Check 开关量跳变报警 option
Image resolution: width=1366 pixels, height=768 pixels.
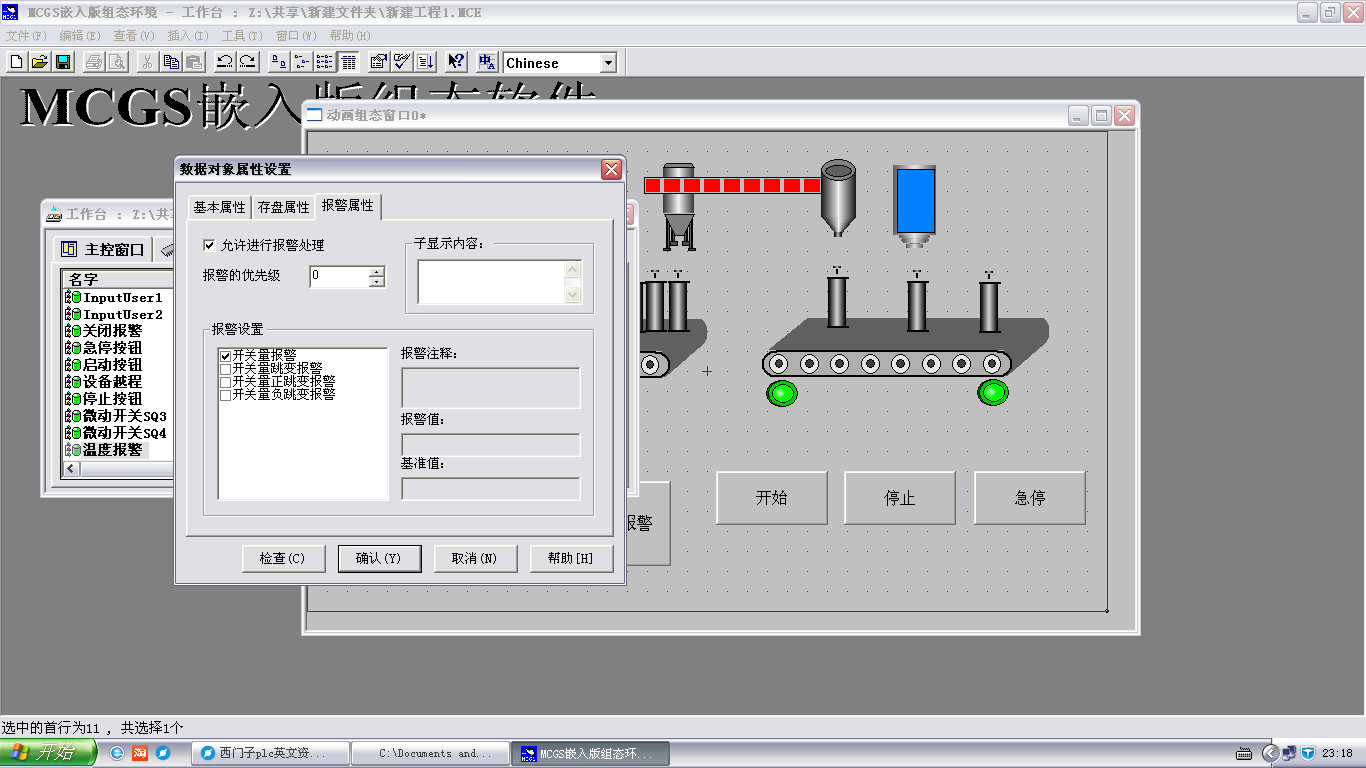tap(225, 368)
